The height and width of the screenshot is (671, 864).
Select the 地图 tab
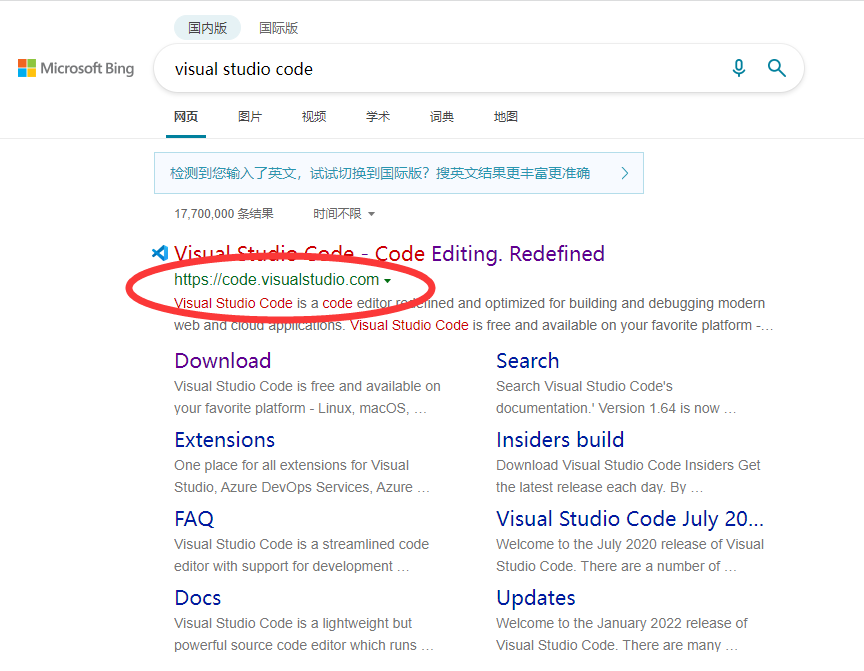505,117
